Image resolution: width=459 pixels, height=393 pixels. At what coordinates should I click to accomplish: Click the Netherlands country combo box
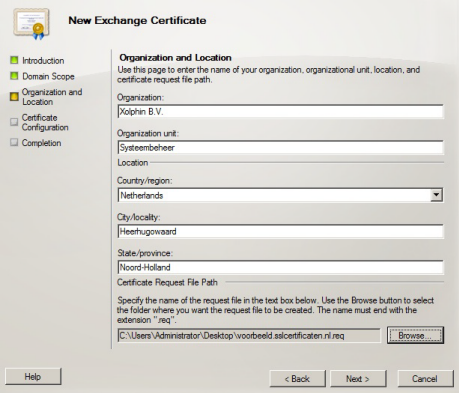pyautogui.click(x=280, y=195)
